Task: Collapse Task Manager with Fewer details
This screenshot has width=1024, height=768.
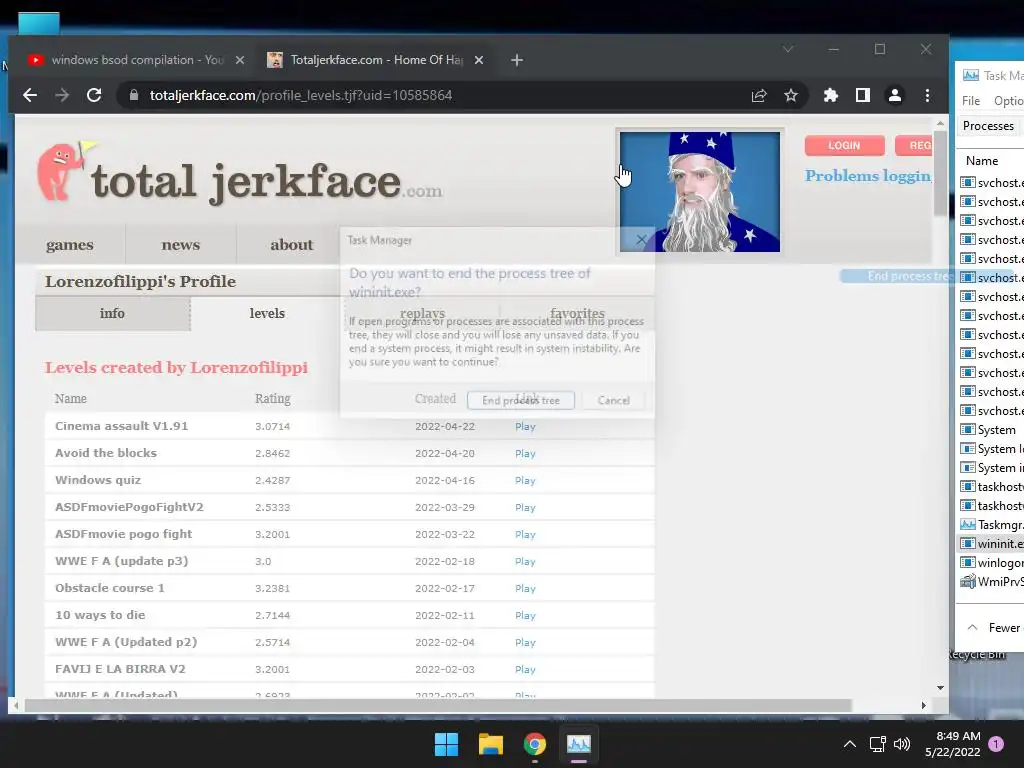Action: coord(995,628)
